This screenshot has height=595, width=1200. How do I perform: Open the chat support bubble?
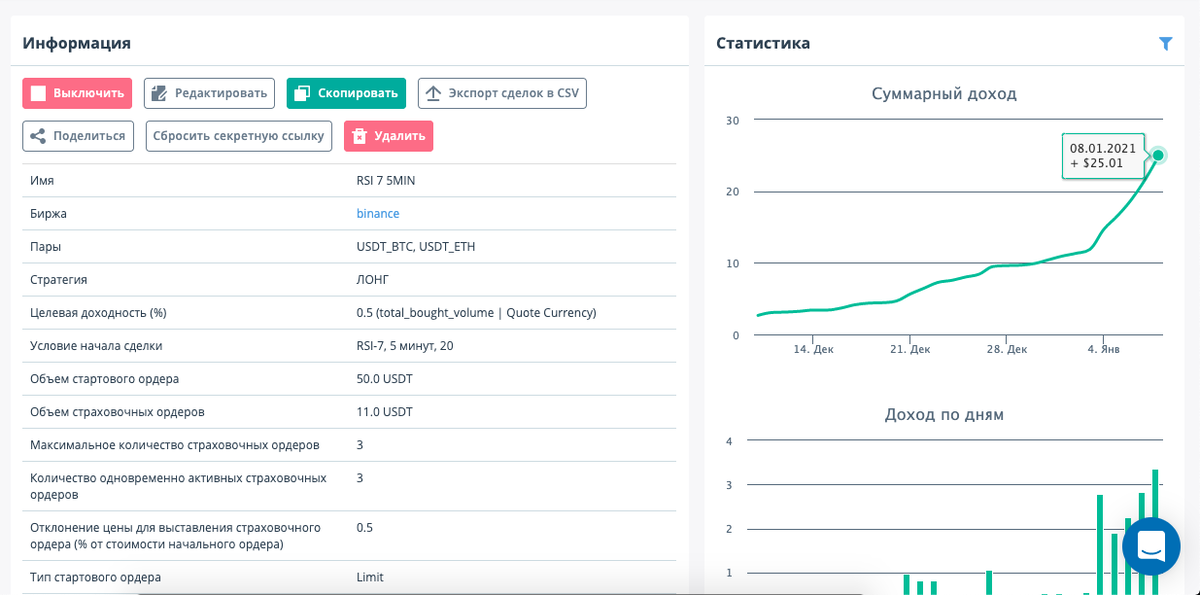(1152, 547)
